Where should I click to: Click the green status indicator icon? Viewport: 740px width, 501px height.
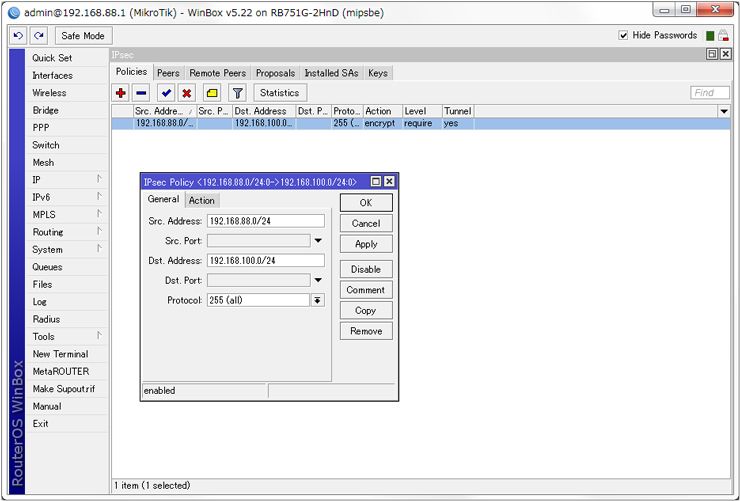[x=710, y=35]
